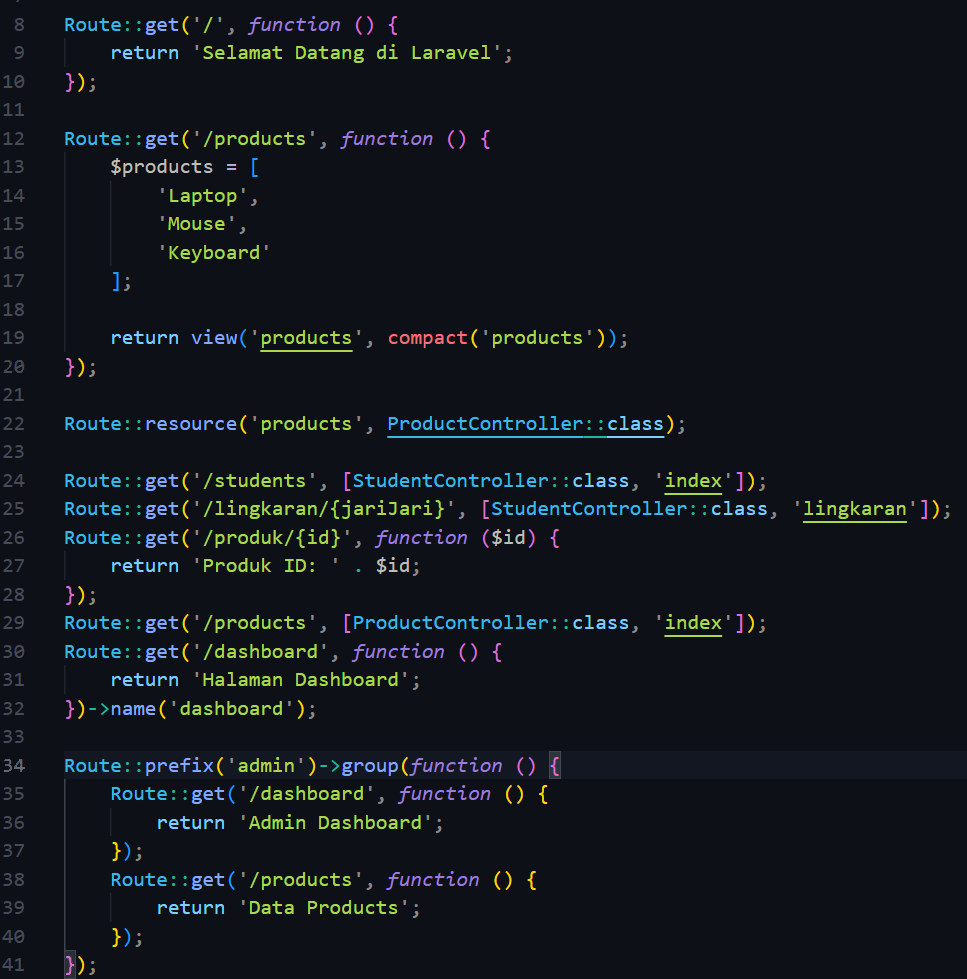
Task: Click the '/dashboard' path inside admin group
Action: (306, 795)
